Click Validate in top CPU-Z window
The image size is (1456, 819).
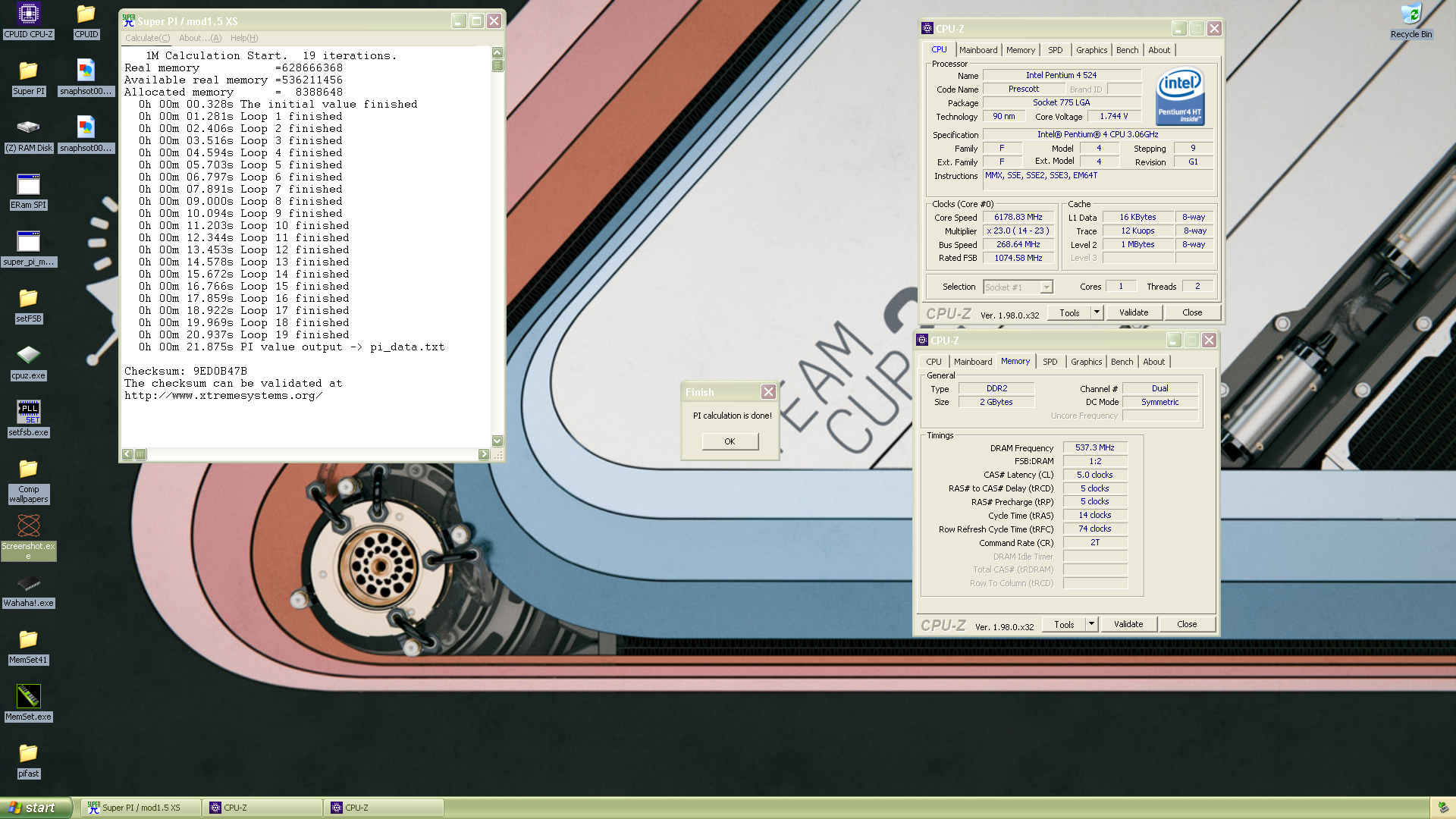[1134, 312]
